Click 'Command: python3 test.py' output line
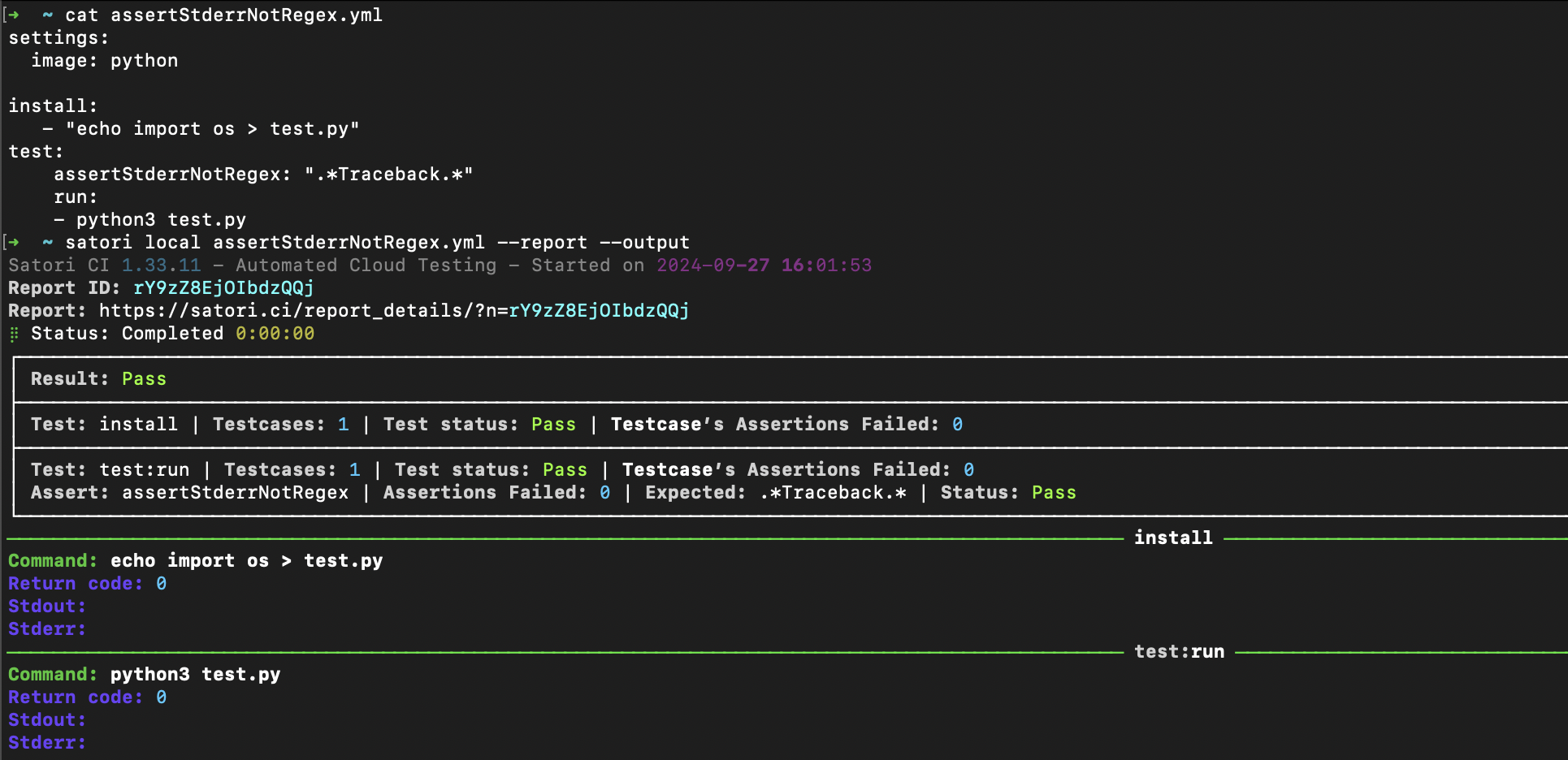This screenshot has height=760, width=1568. [x=144, y=675]
